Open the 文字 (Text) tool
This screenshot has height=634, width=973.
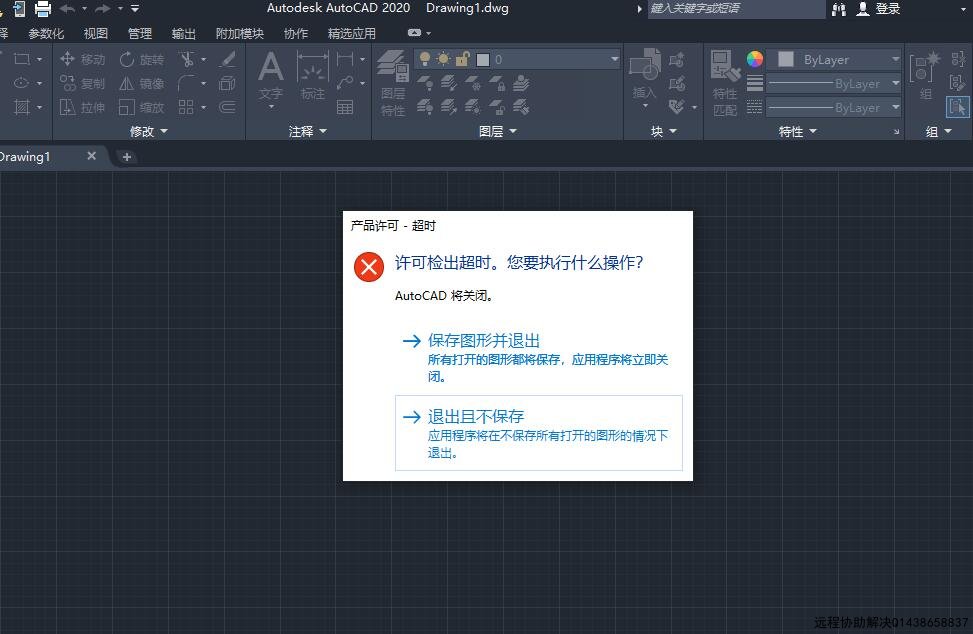[x=271, y=77]
